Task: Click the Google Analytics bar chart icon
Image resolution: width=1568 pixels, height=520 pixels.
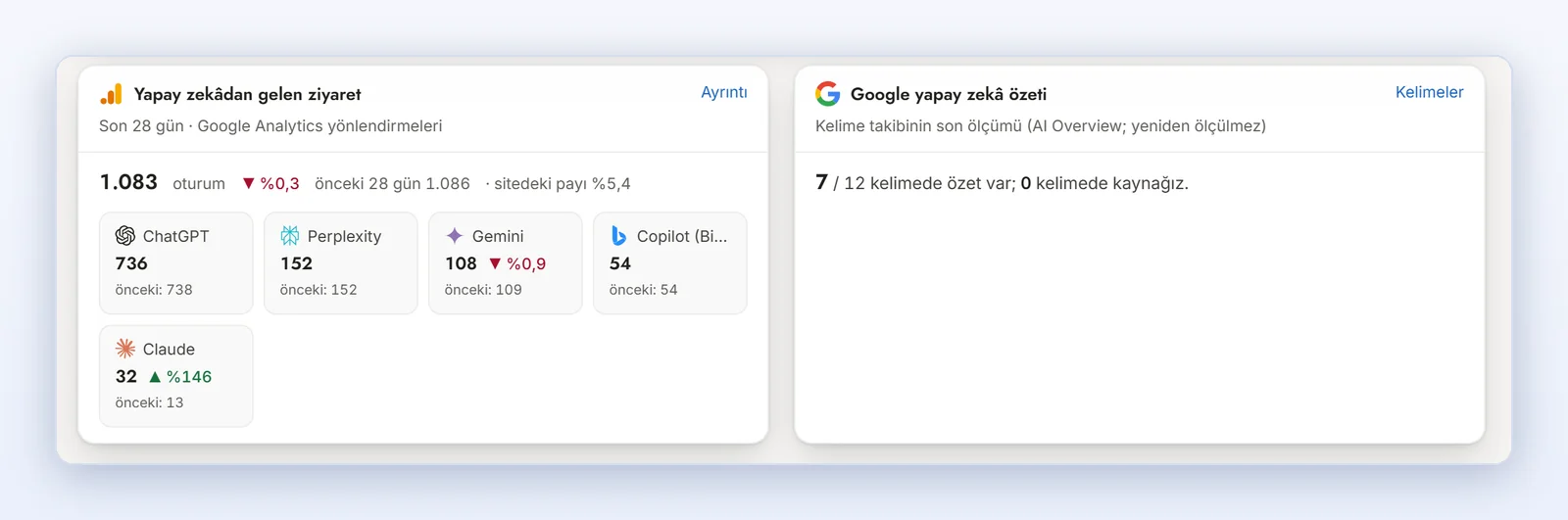Action: tap(111, 94)
